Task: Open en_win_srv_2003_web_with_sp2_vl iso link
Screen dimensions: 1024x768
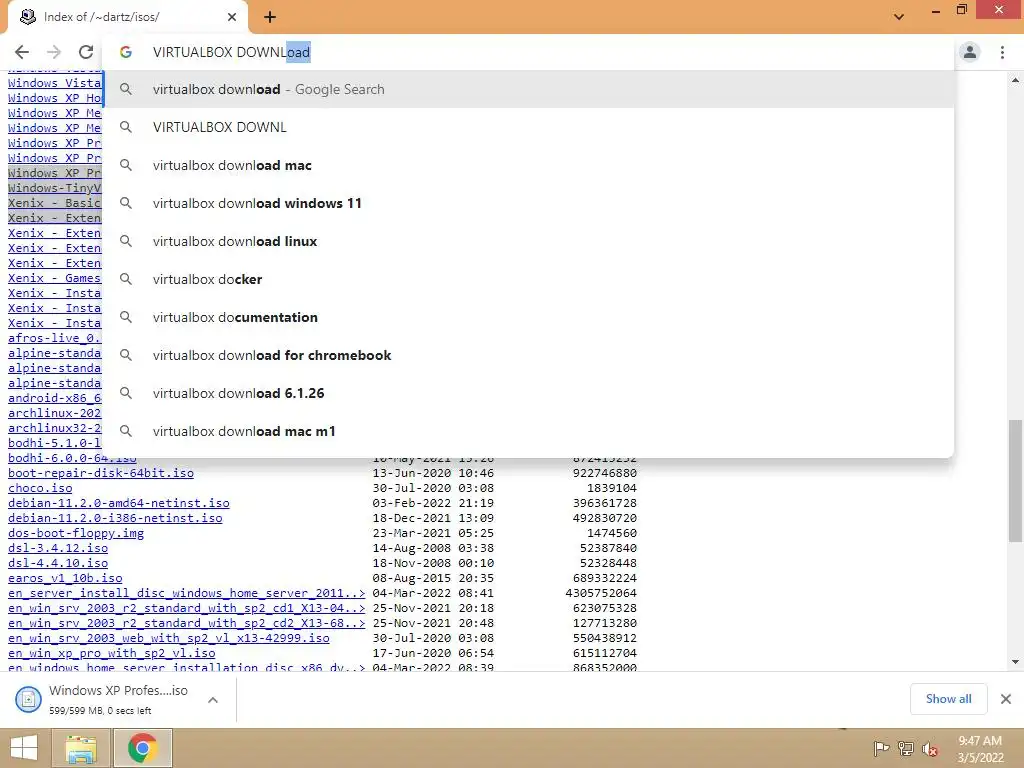Action: coord(168,638)
